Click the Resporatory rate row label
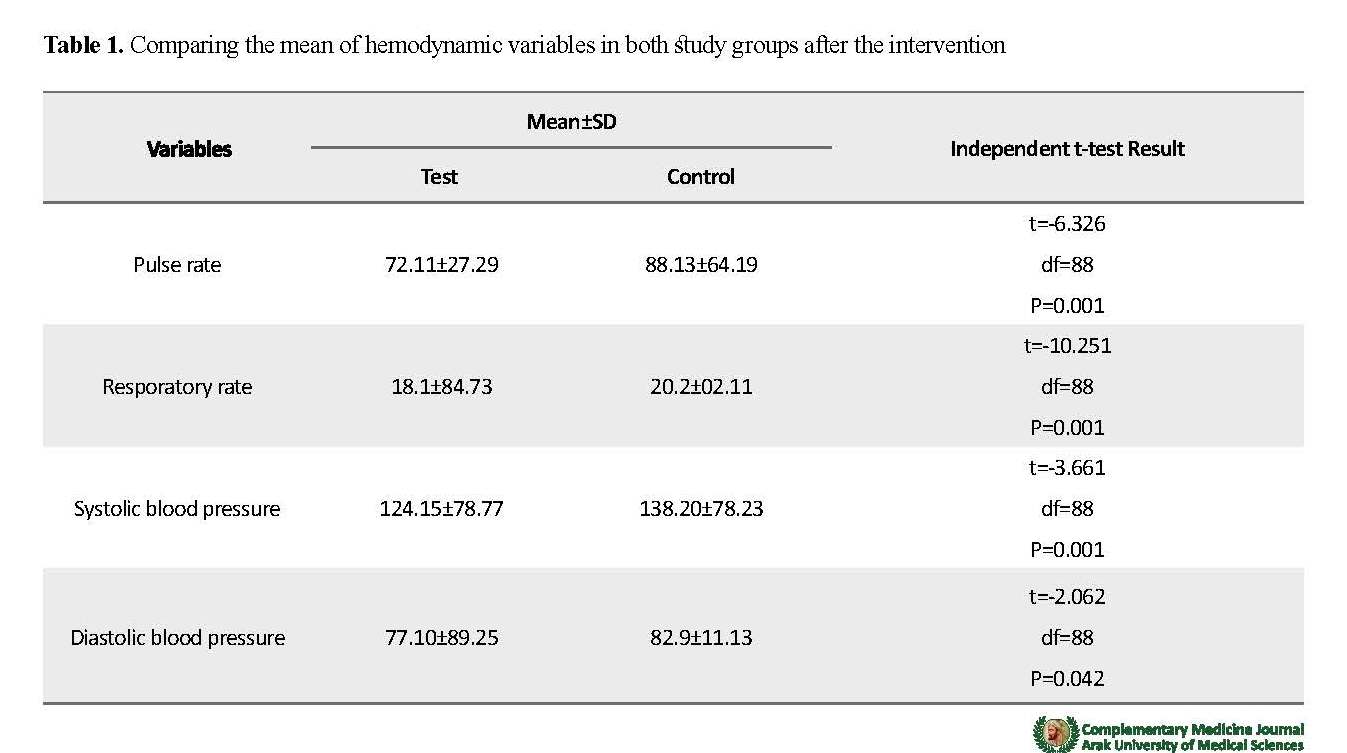 tap(177, 387)
